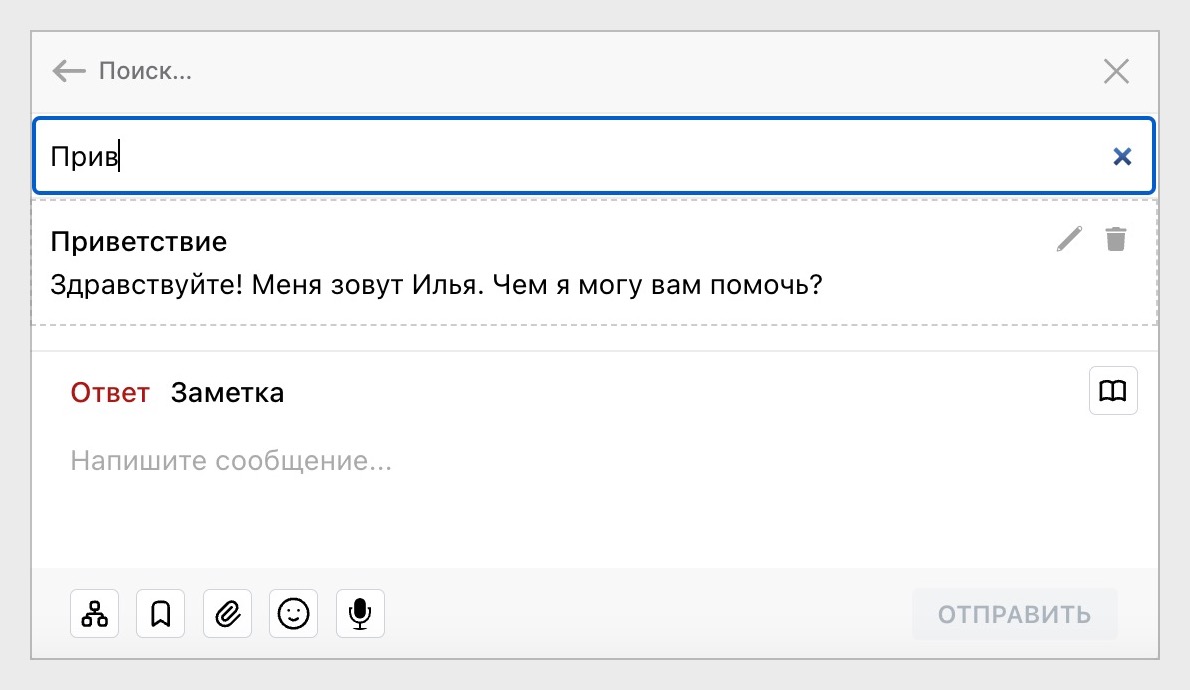Open the hierarchy diagram icon

[x=95, y=614]
